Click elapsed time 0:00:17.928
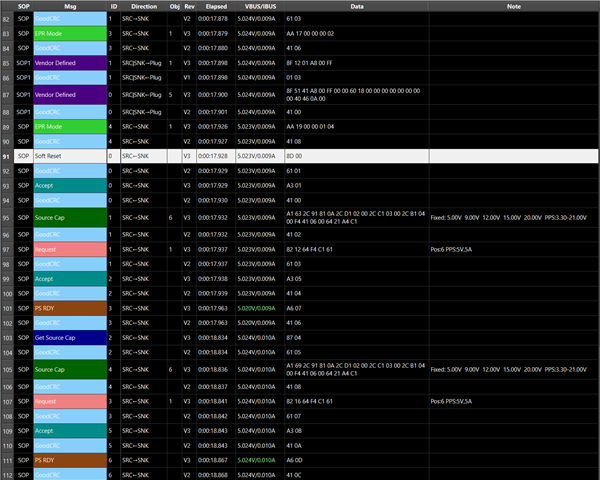 213,156
